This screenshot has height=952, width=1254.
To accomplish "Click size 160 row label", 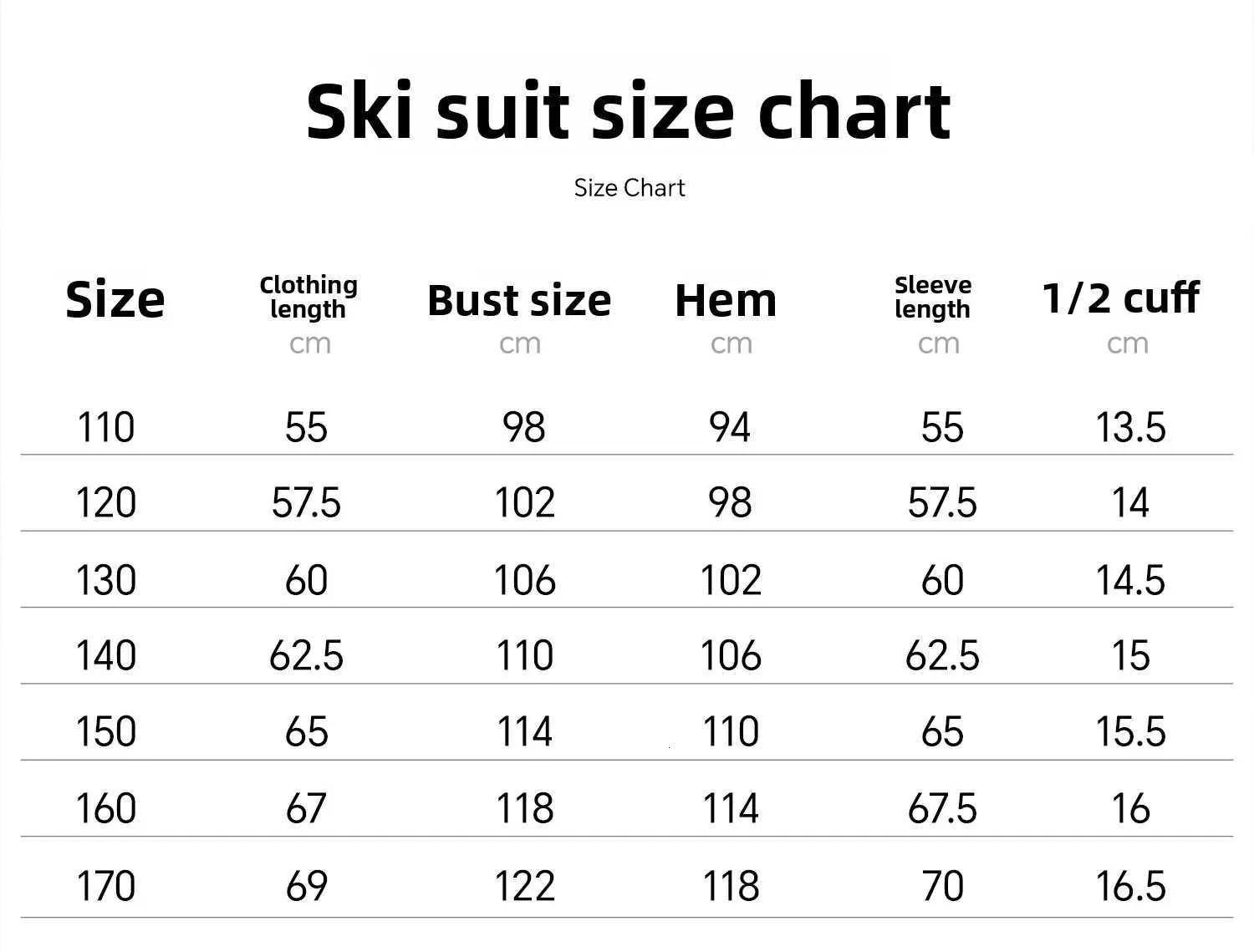I will click(x=105, y=808).
